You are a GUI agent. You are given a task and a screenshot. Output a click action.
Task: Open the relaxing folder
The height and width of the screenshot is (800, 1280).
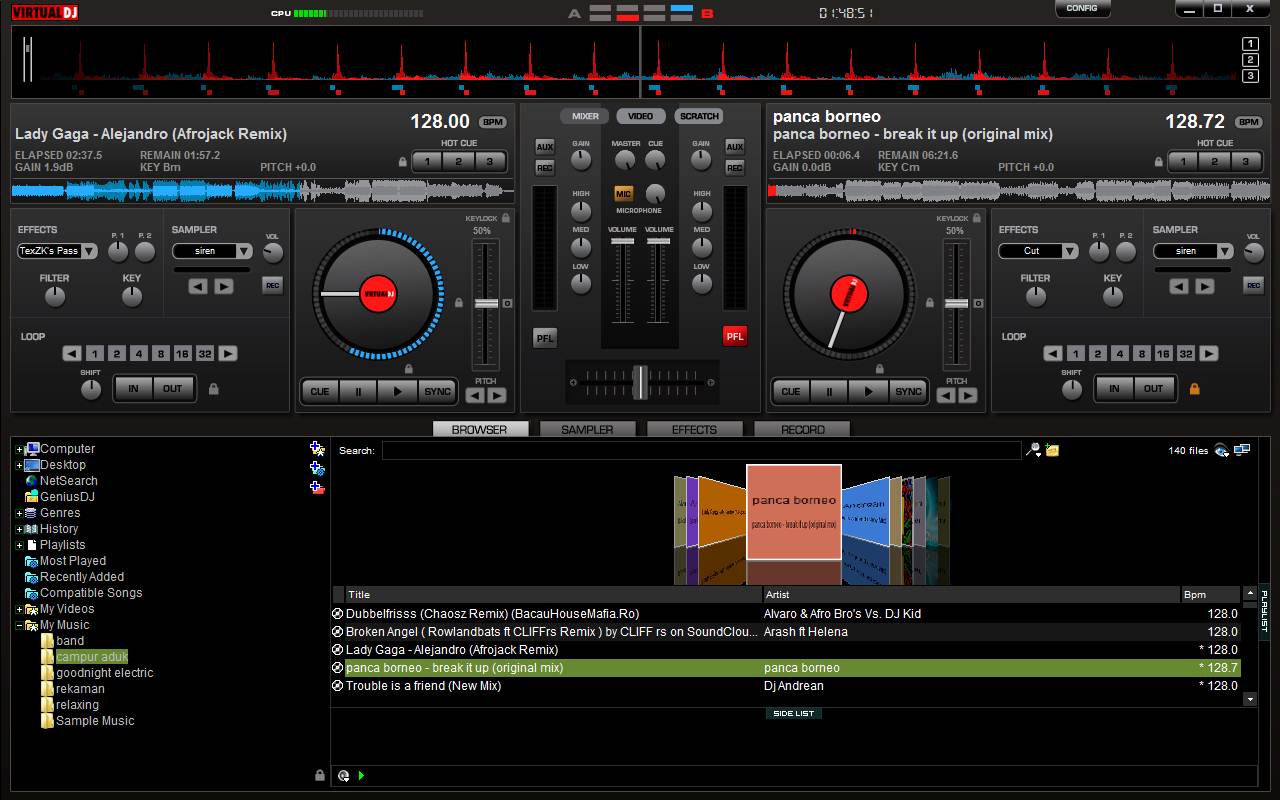77,705
